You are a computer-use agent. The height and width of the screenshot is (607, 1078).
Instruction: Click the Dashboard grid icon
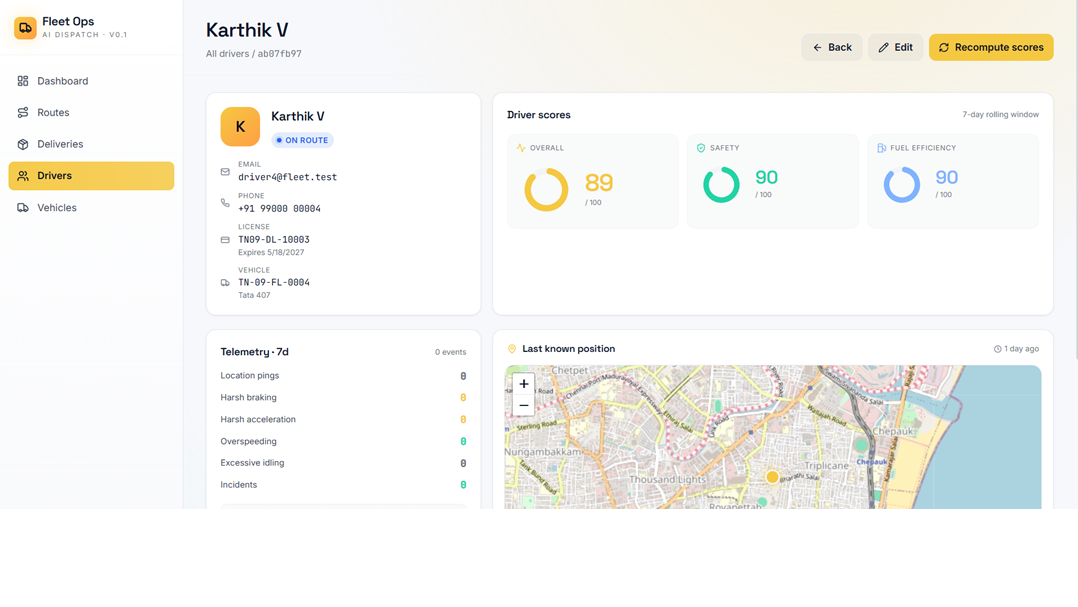coord(23,81)
